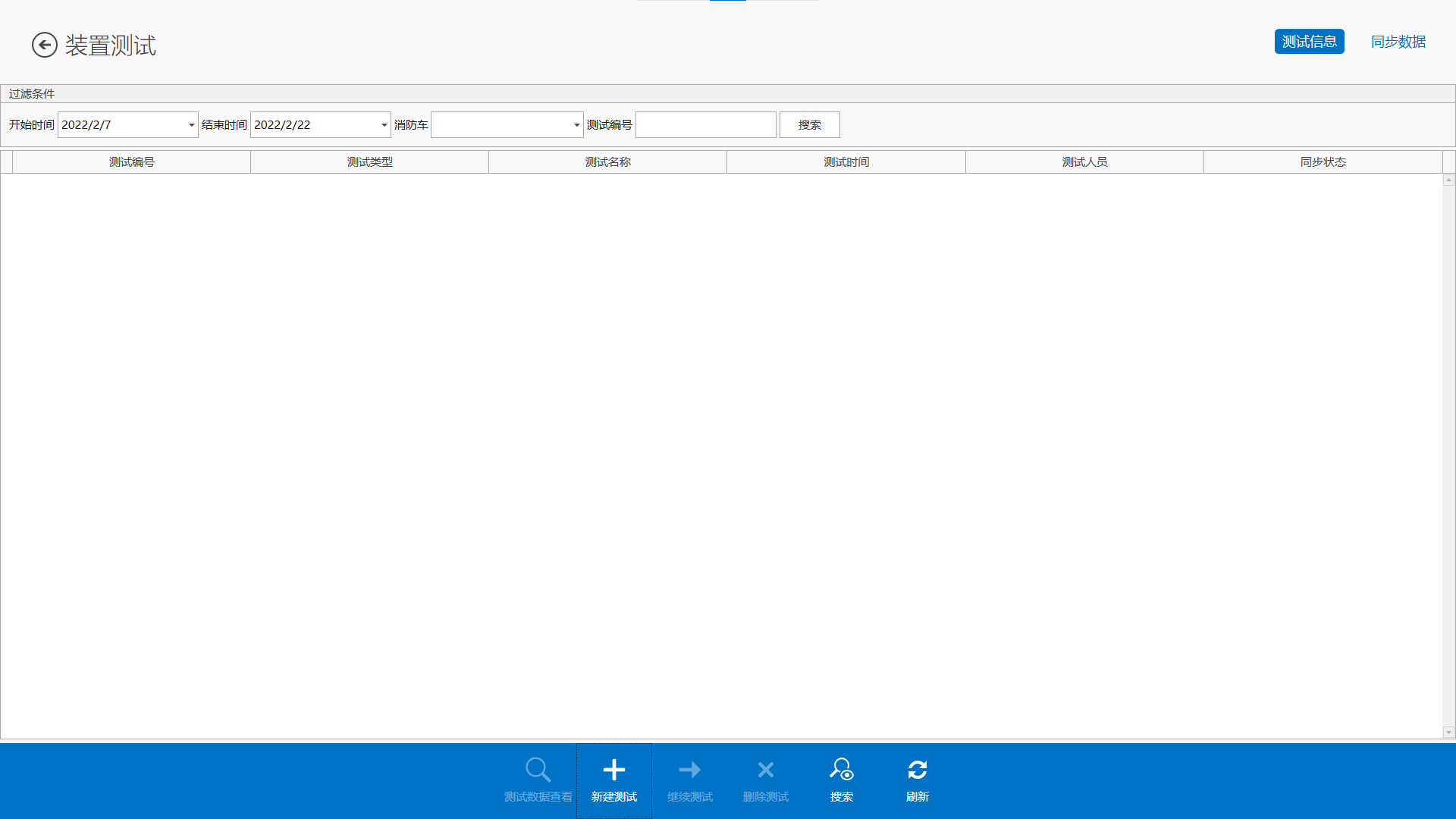Go back using the circular arrow icon

tap(45, 45)
